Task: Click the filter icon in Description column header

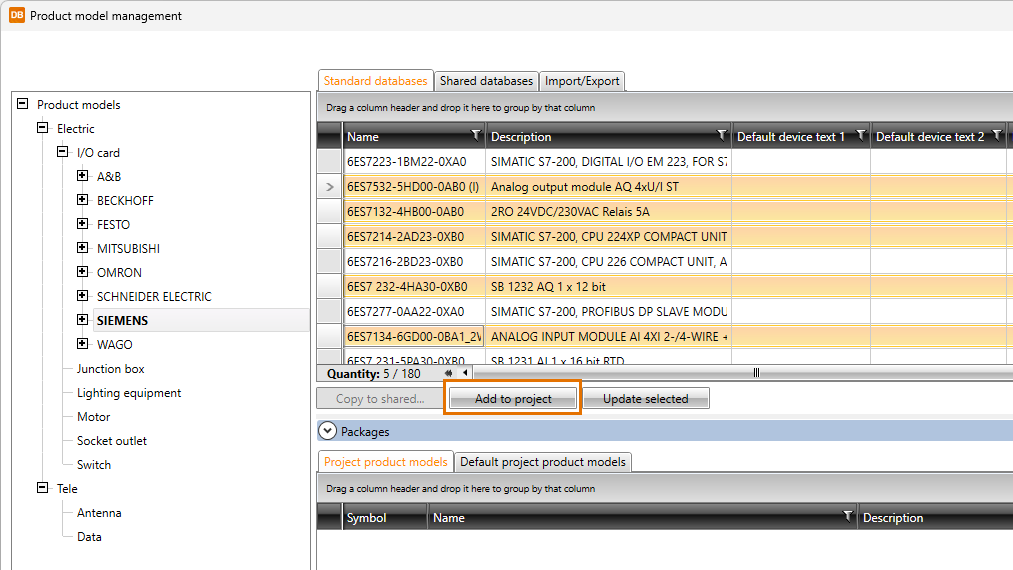Action: coord(721,135)
